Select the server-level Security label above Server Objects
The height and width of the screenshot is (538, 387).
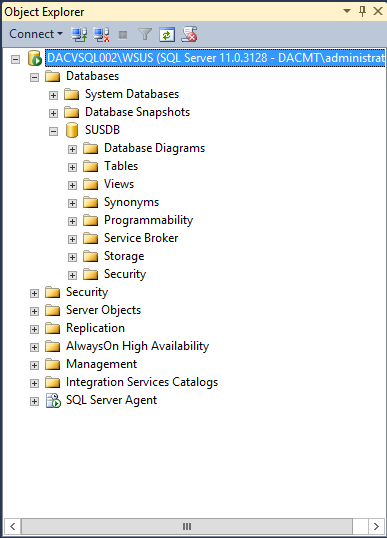(x=87, y=292)
